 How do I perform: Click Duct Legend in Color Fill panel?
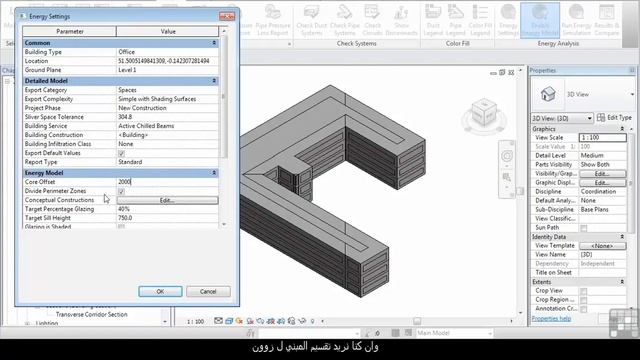[x=433, y=20]
